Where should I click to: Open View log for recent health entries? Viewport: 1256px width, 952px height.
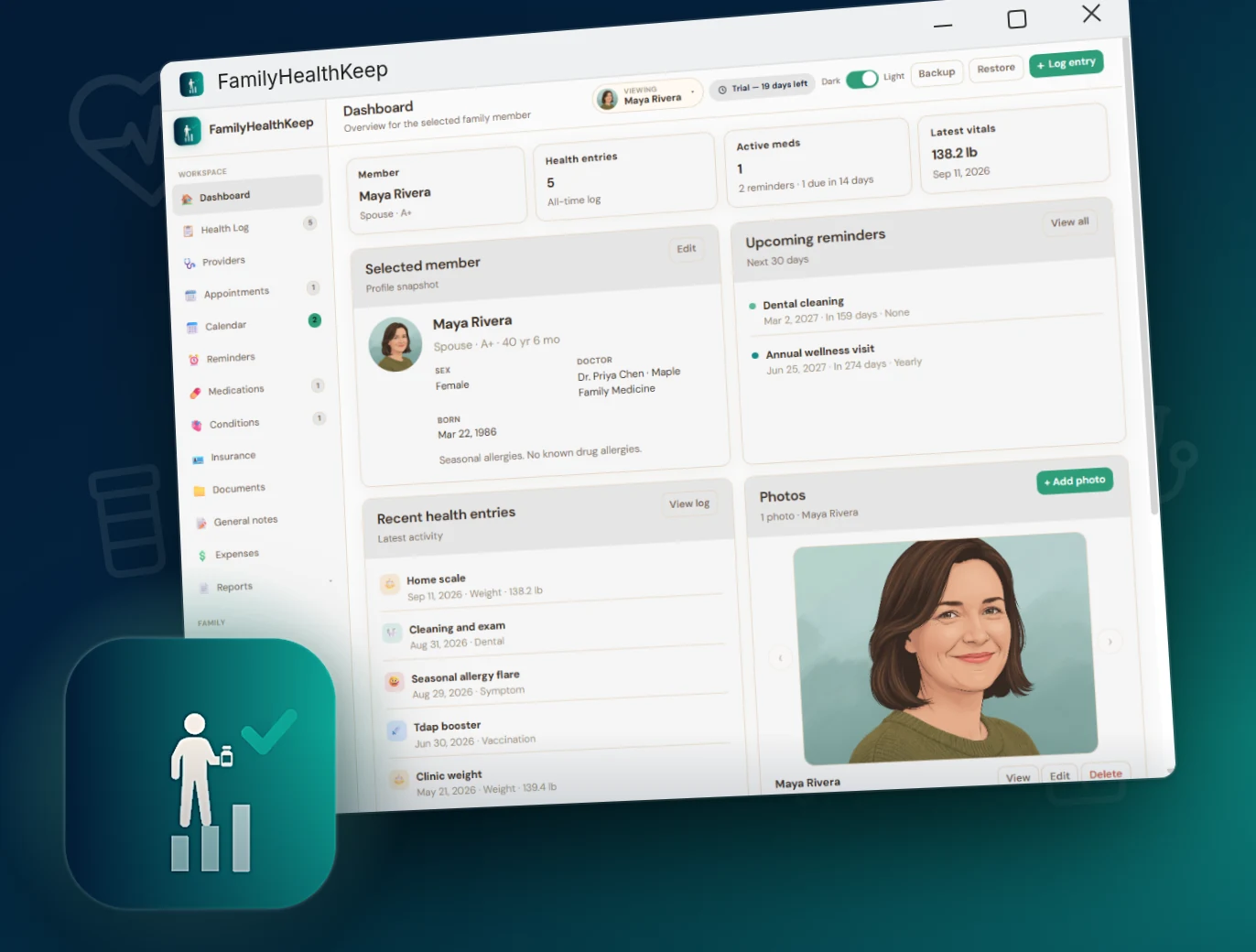click(x=689, y=503)
